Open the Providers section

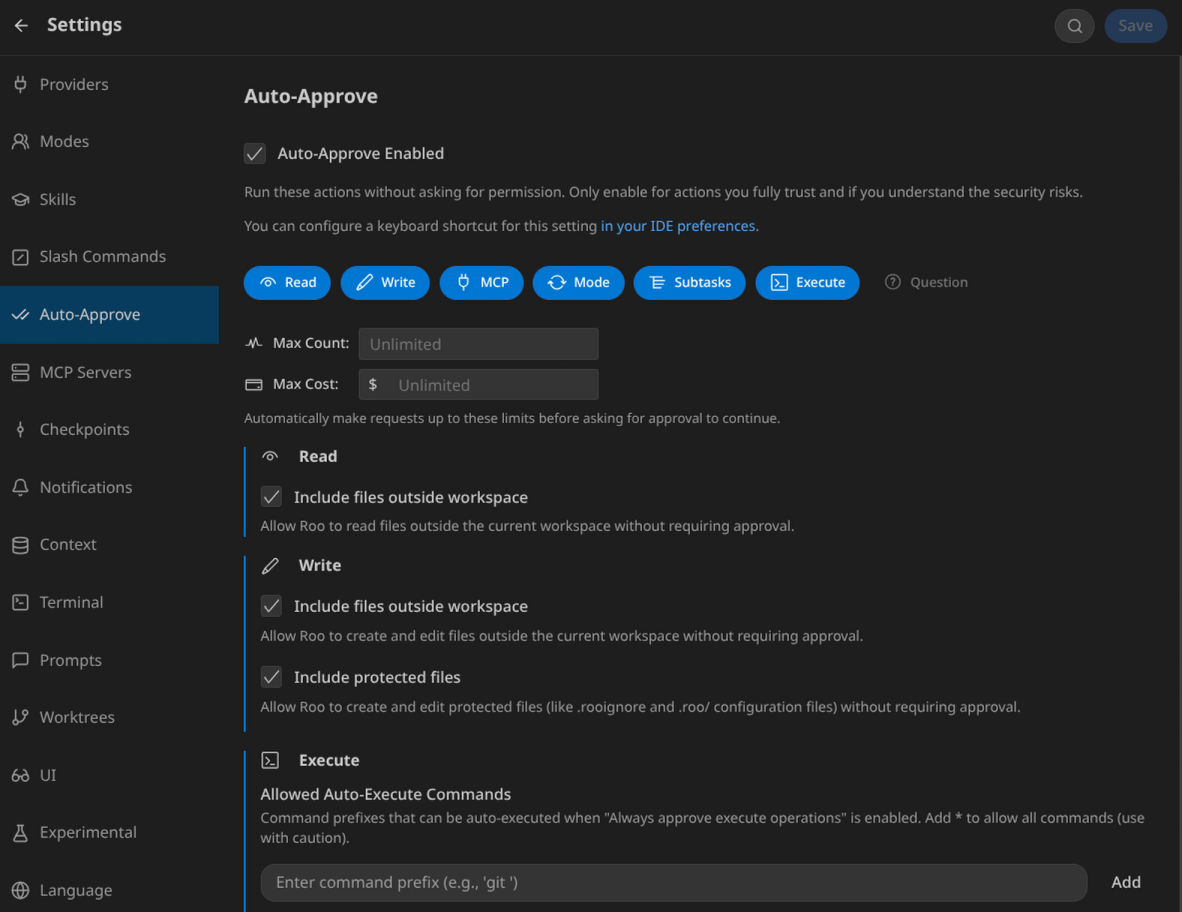tap(109, 84)
